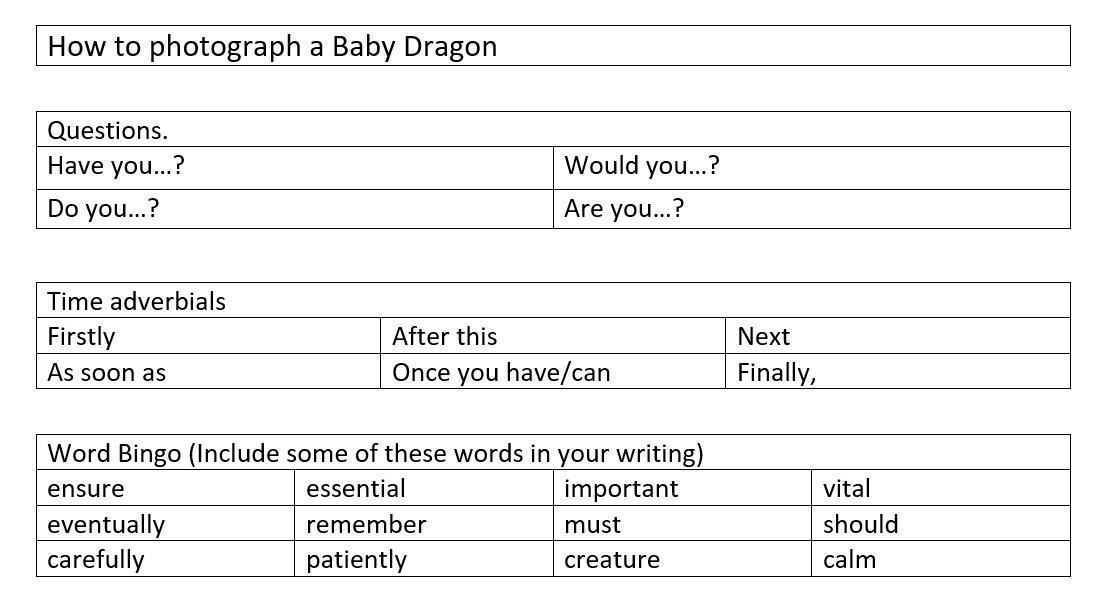
Task: Select the 'Would you…?' cell
Action: [642, 166]
